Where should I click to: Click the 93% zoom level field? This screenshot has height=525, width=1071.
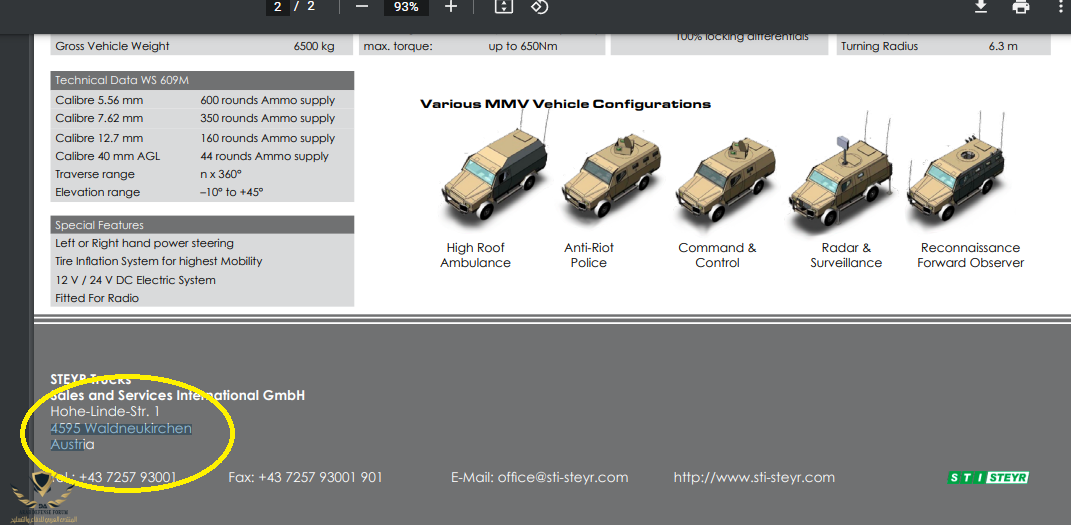406,7
